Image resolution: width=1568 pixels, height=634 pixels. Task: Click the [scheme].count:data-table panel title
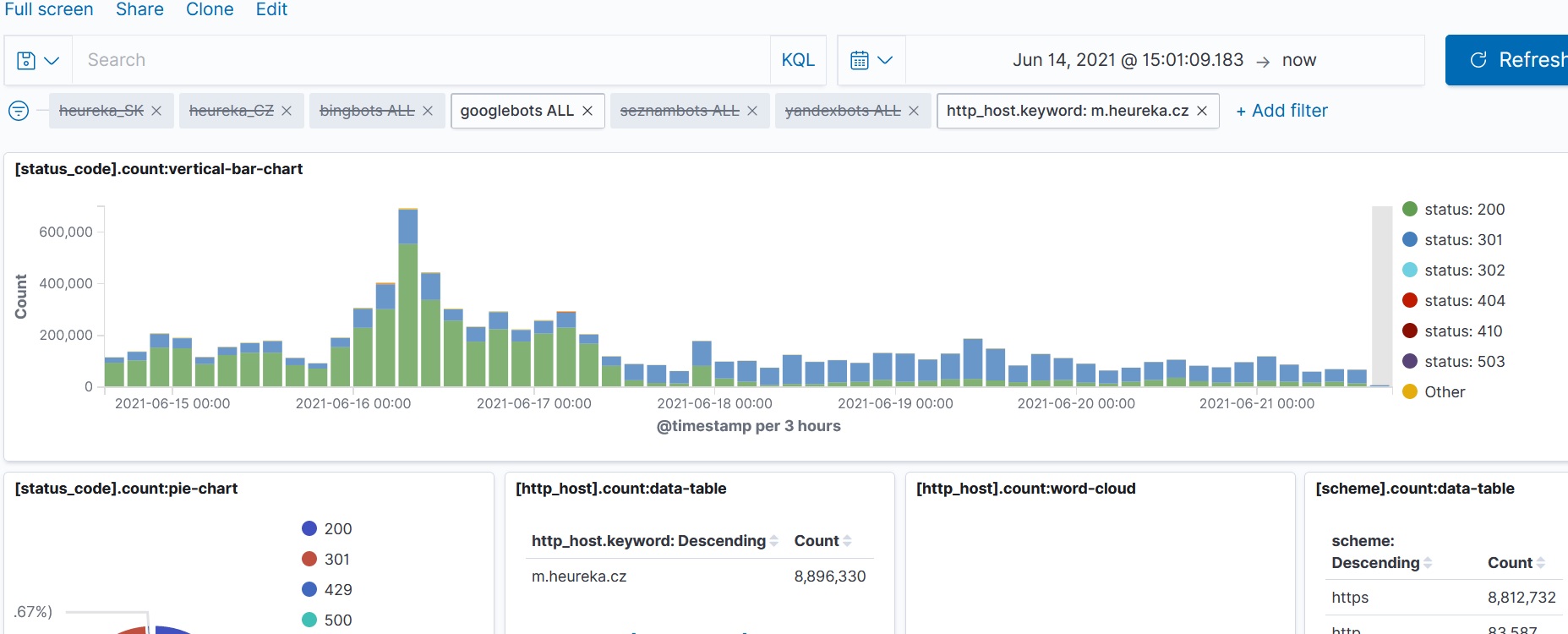point(1415,489)
